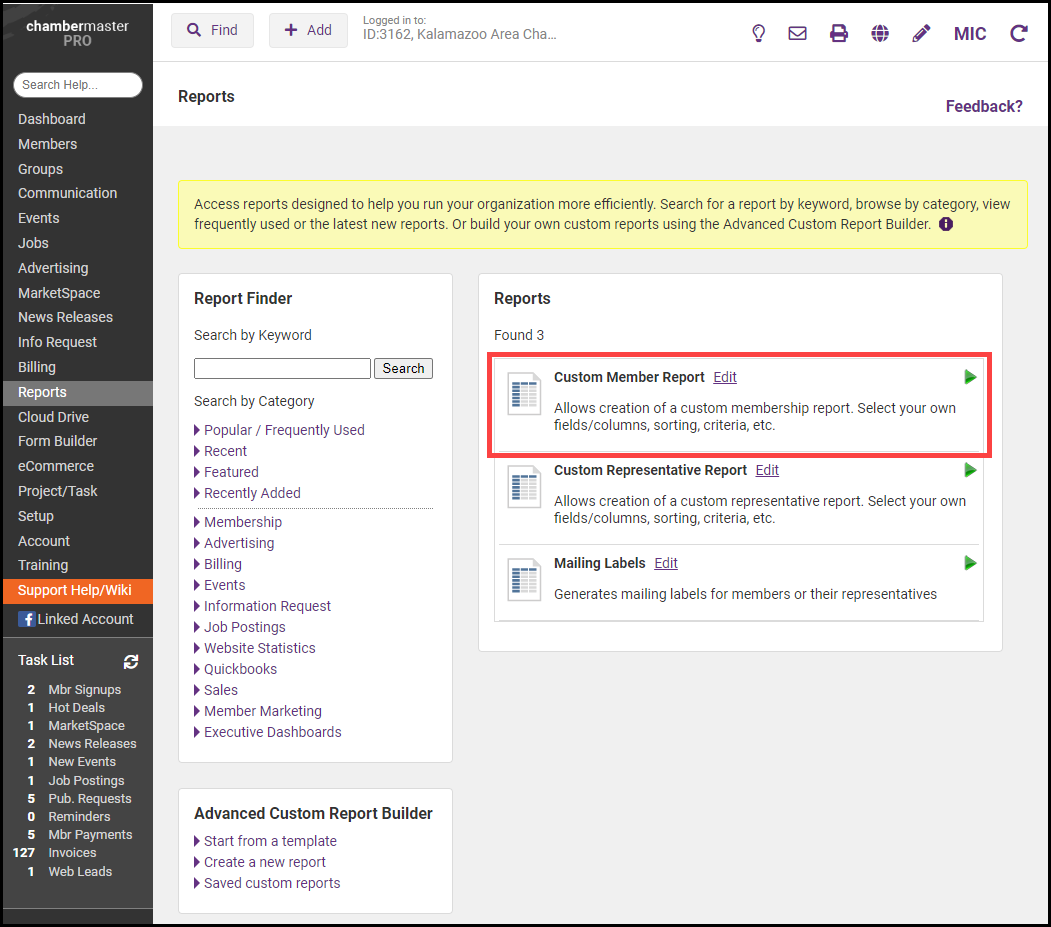Image resolution: width=1051 pixels, height=927 pixels.
Task: Click the pencil edit icon in header
Action: click(x=921, y=33)
